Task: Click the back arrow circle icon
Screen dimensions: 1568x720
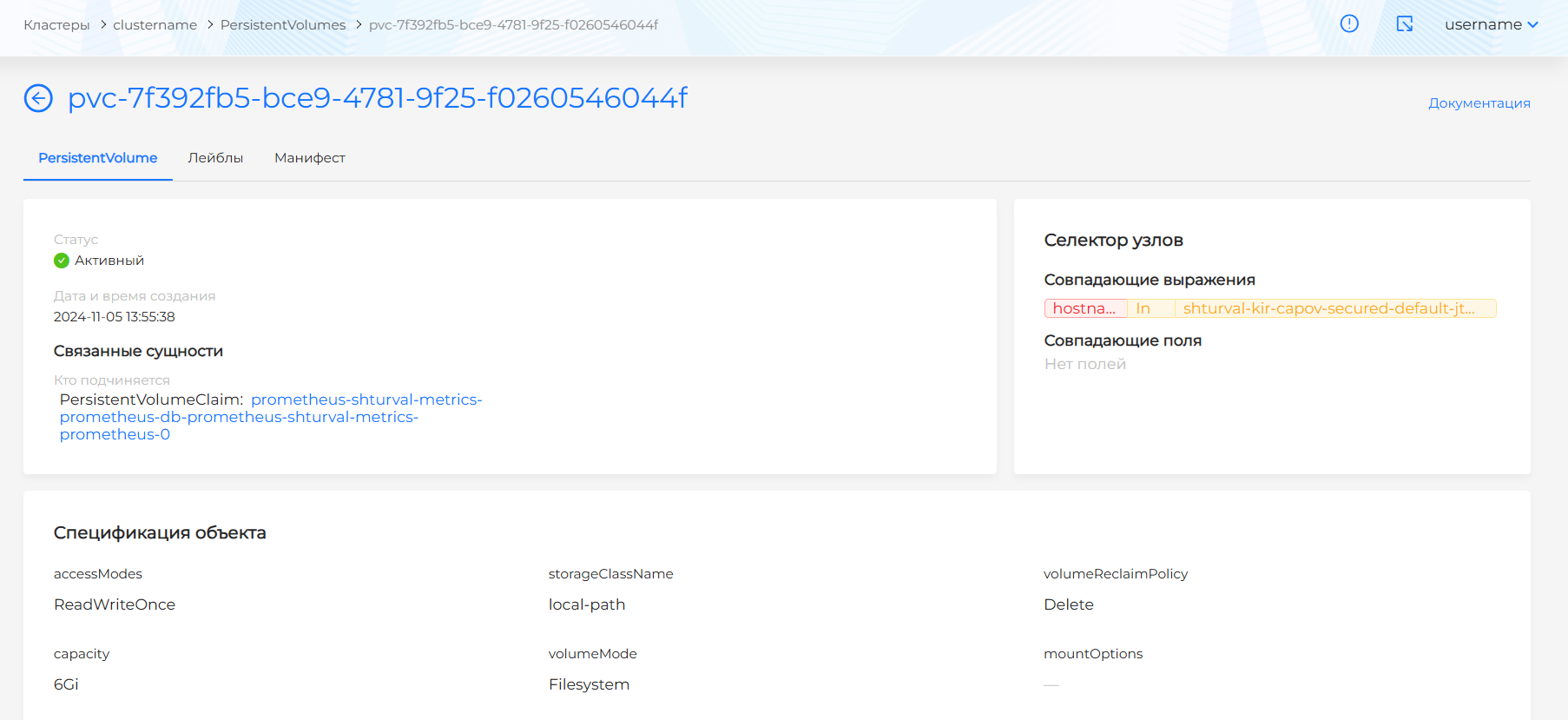Action: 38,98
